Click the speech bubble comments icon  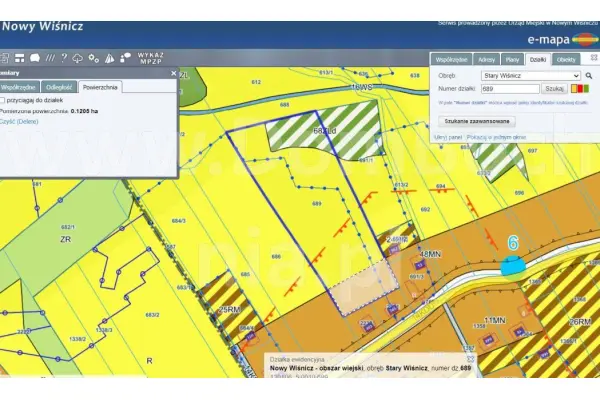point(35,58)
